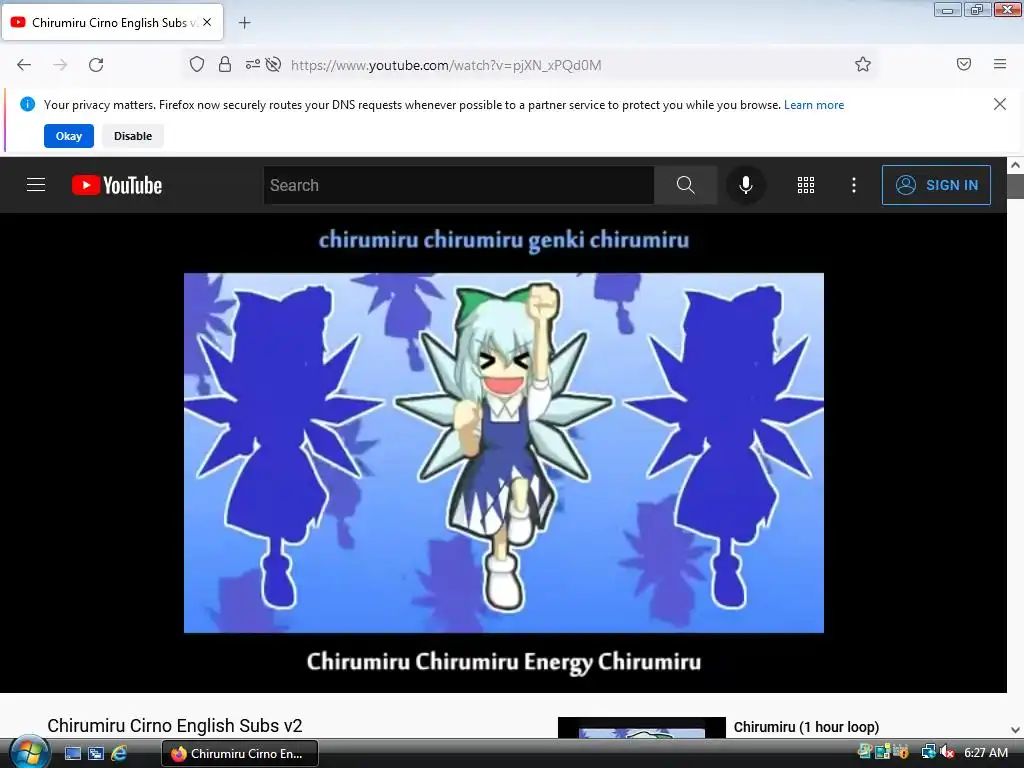
Task: Click the page scrollbar down arrow
Action: [1016, 730]
